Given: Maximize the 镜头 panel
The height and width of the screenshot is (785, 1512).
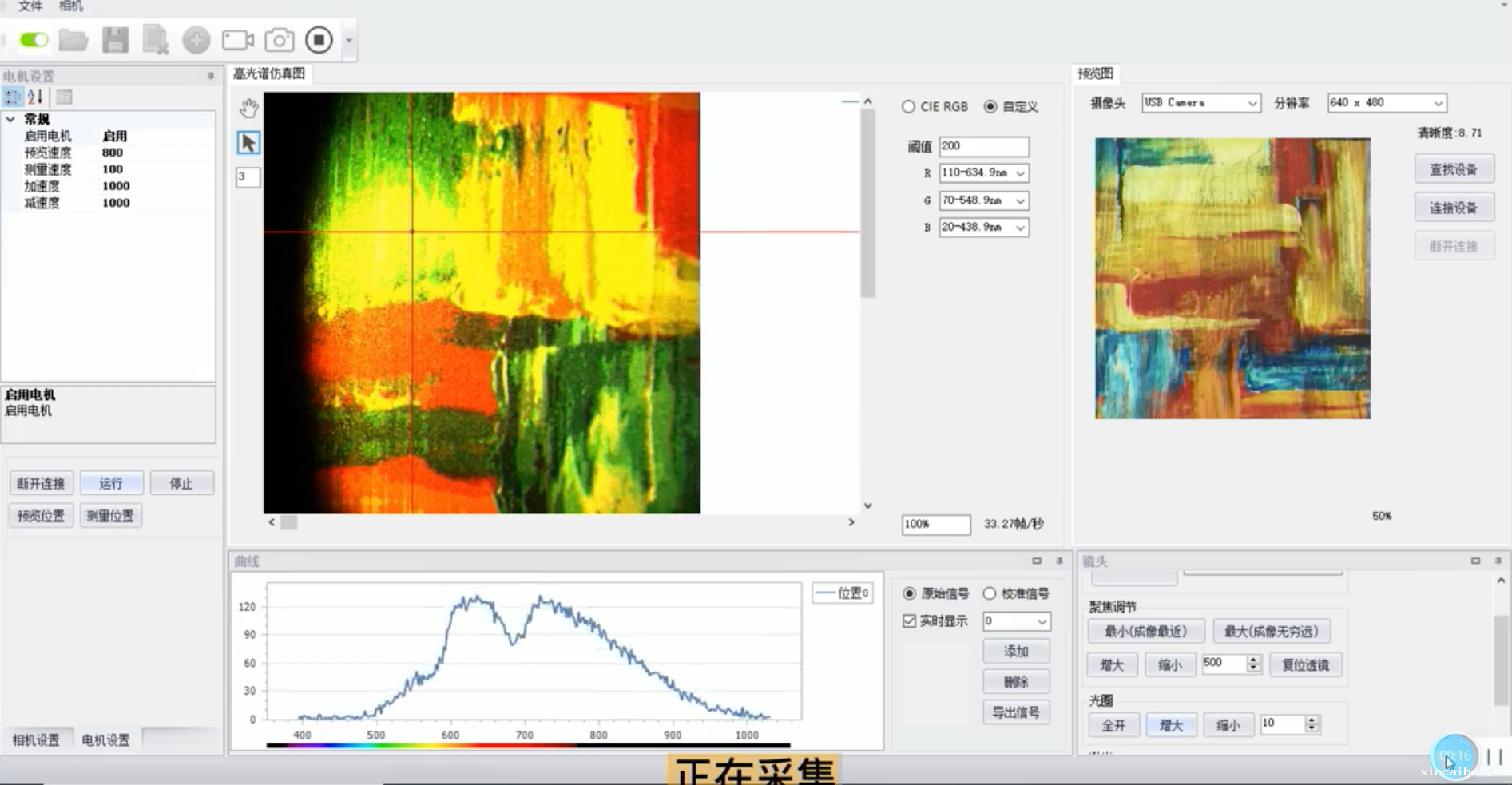Looking at the screenshot, I should [1475, 561].
